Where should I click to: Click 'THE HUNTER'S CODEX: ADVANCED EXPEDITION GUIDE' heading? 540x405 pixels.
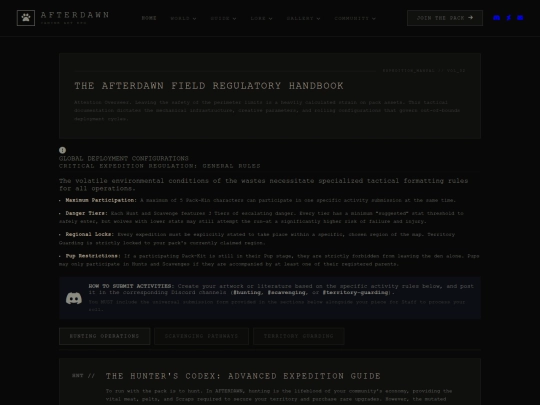pos(243,376)
